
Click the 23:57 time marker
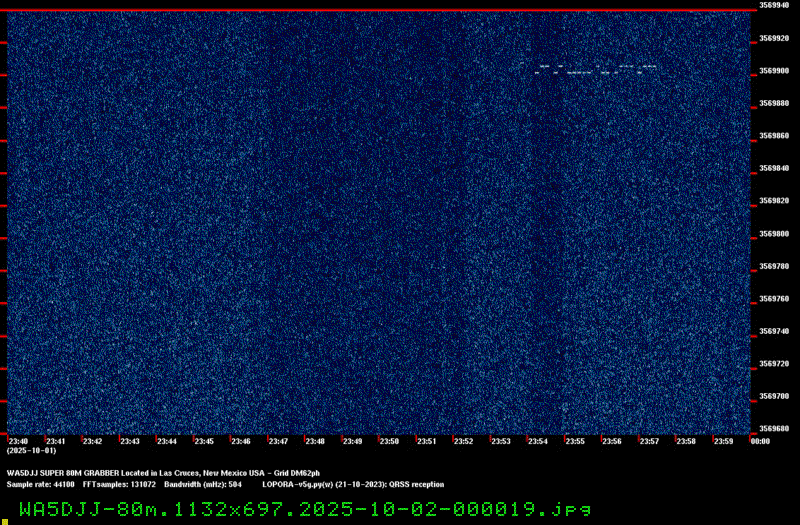pyautogui.click(x=649, y=441)
